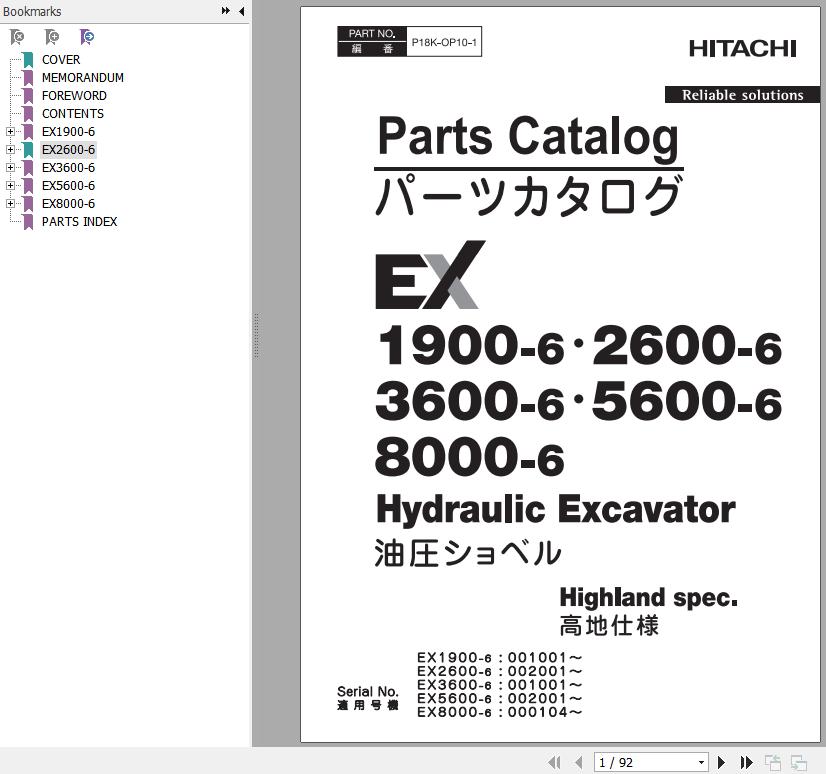Expand the EX1900-6 bookmark node
The height and width of the screenshot is (774, 826).
tap(10, 132)
